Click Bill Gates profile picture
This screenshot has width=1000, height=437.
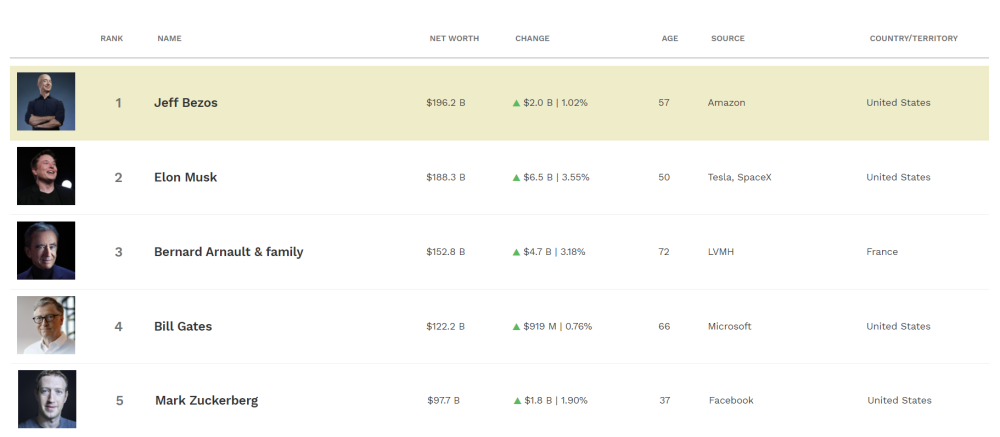(46, 325)
